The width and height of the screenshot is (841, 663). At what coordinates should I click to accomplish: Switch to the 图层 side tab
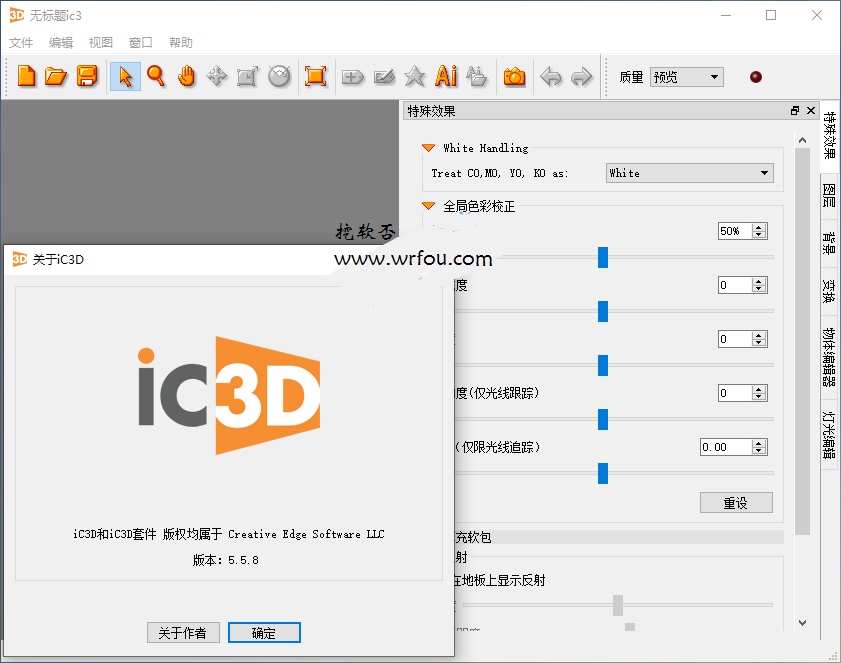829,195
